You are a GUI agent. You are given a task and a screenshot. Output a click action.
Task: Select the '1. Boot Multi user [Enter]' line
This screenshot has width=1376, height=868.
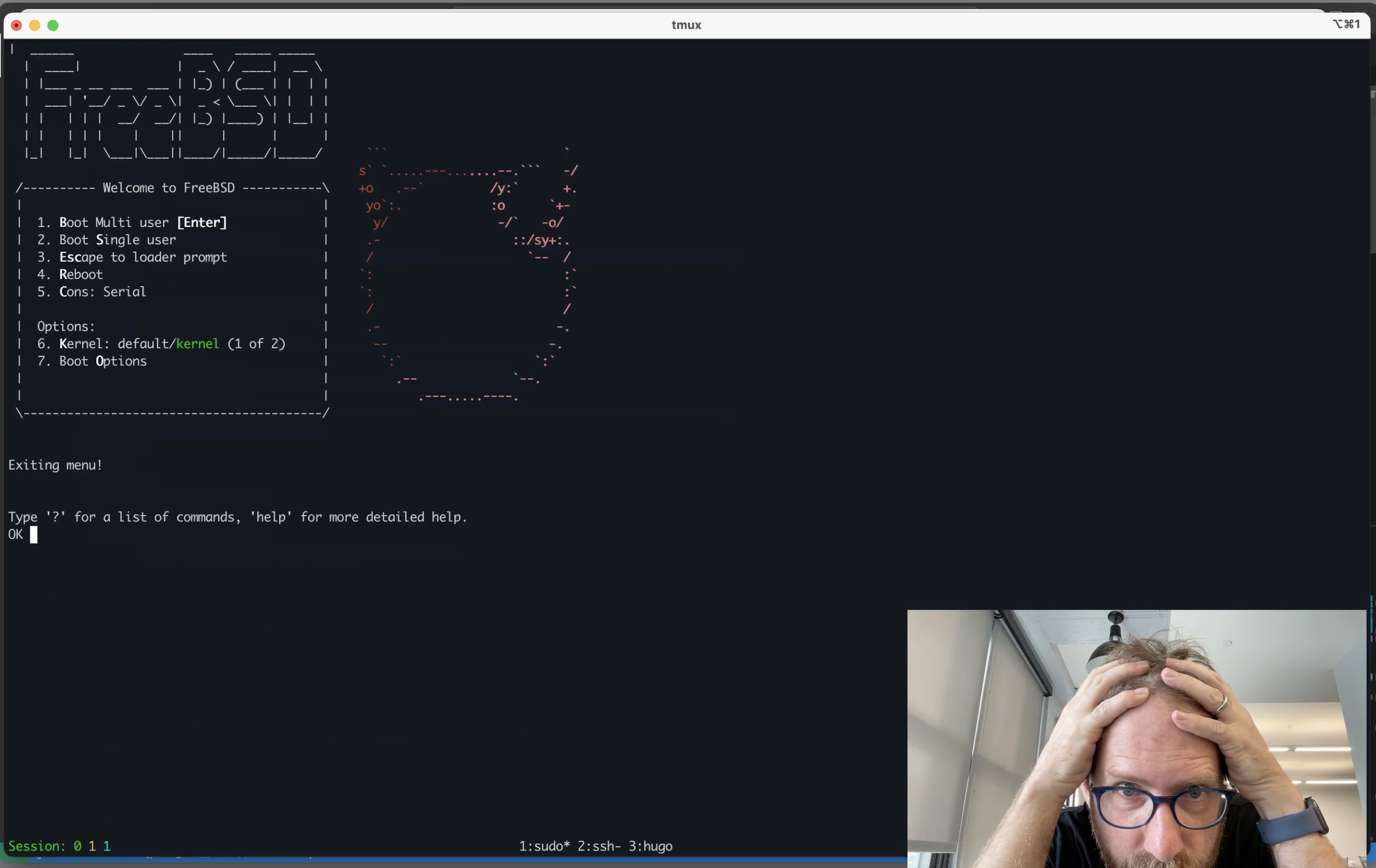point(132,222)
